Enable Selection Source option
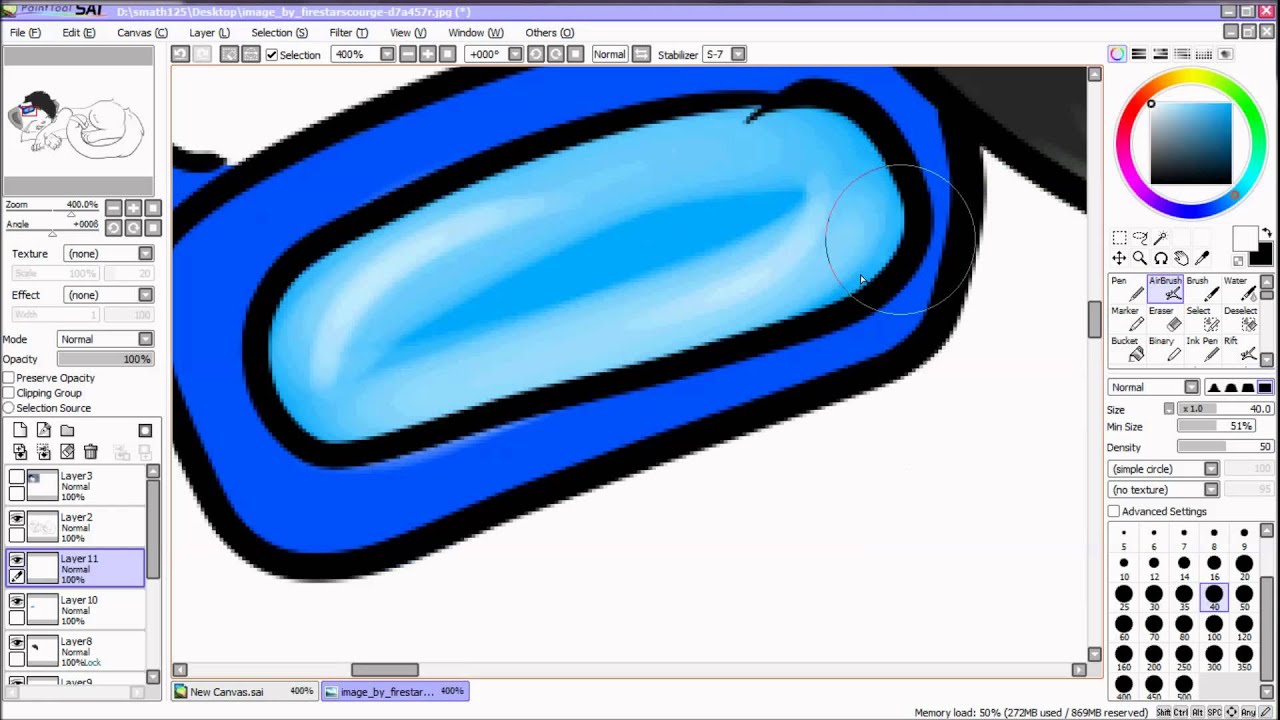Screen dimensions: 1280x720 click(9, 408)
